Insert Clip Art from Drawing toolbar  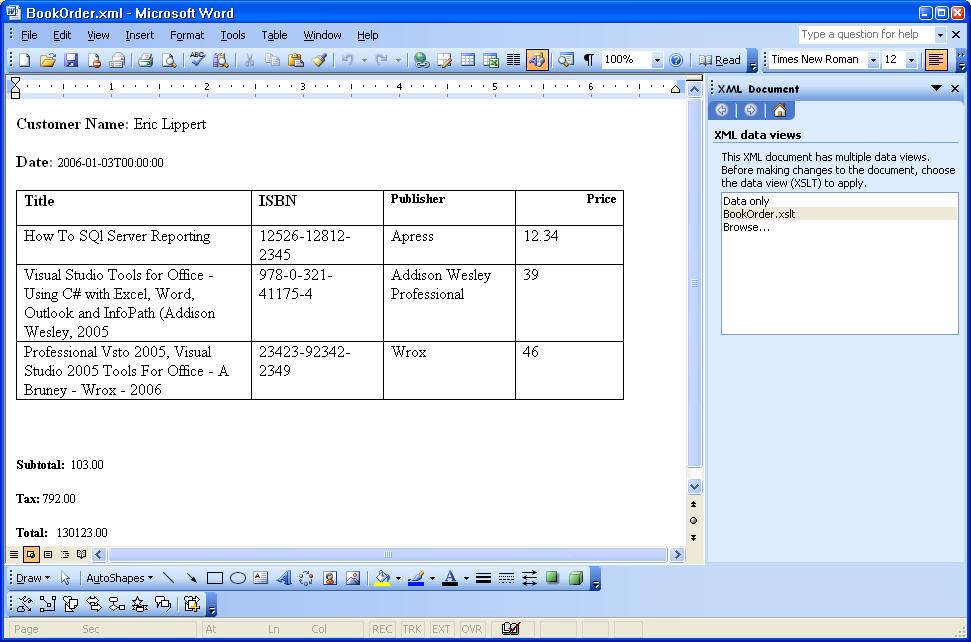point(330,578)
